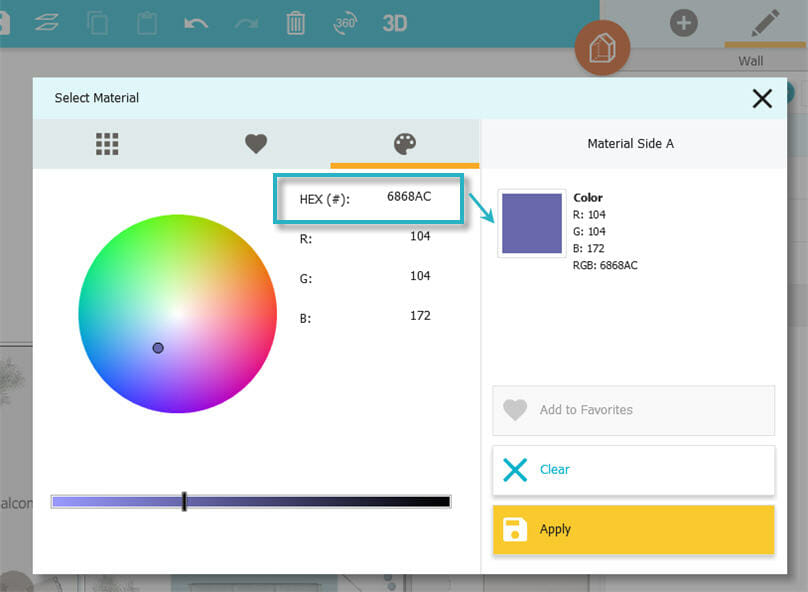Click the HEX color value field
The image size is (808, 592).
tap(409, 197)
